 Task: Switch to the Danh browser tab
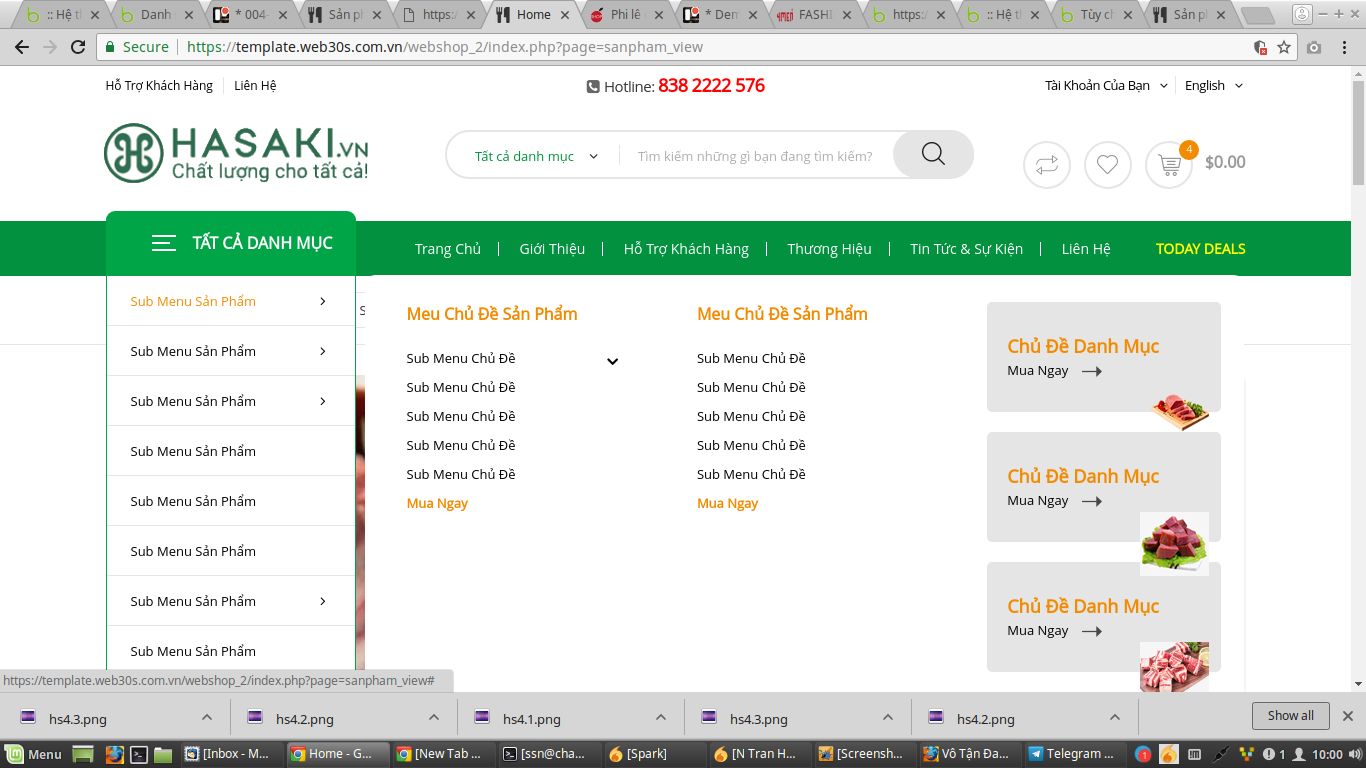pyautogui.click(x=155, y=15)
